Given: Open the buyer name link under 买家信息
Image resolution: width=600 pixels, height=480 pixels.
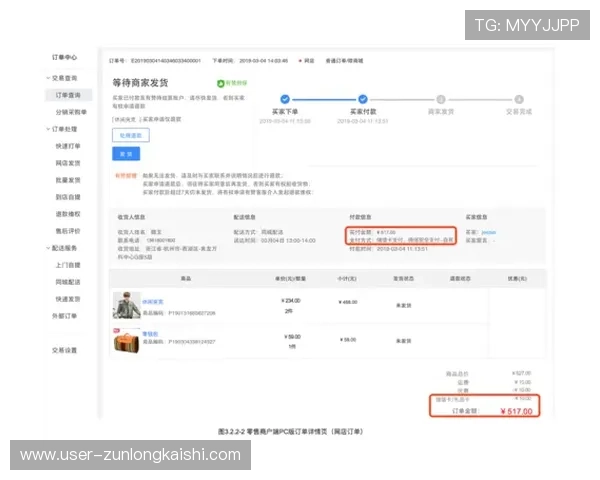Looking at the screenshot, I should [x=489, y=232].
